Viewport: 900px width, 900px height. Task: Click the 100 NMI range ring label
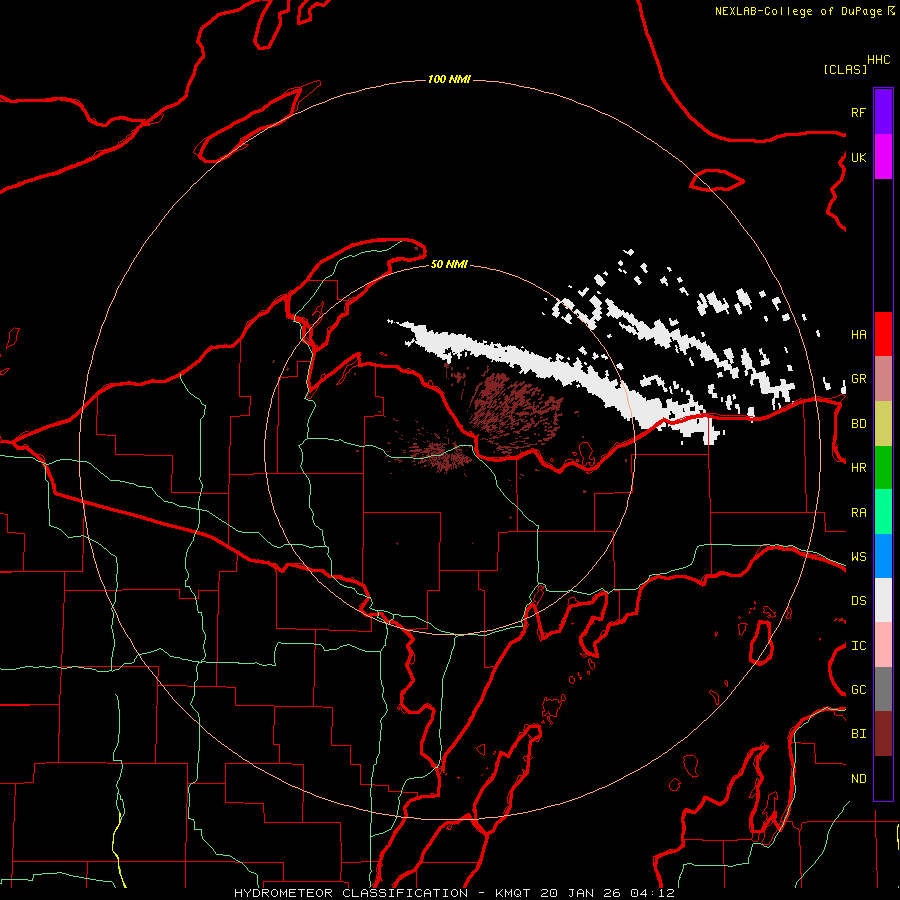click(449, 79)
